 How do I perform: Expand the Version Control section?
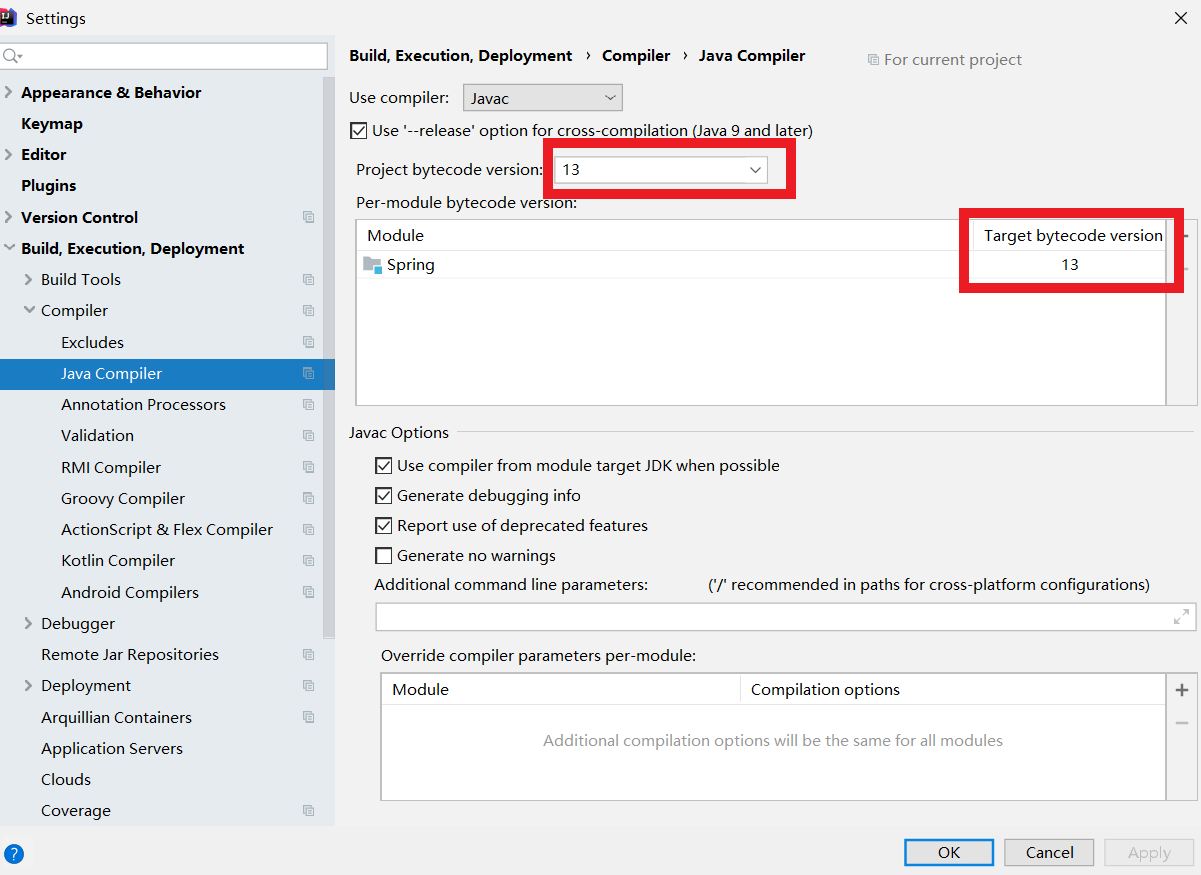[x=9, y=217]
